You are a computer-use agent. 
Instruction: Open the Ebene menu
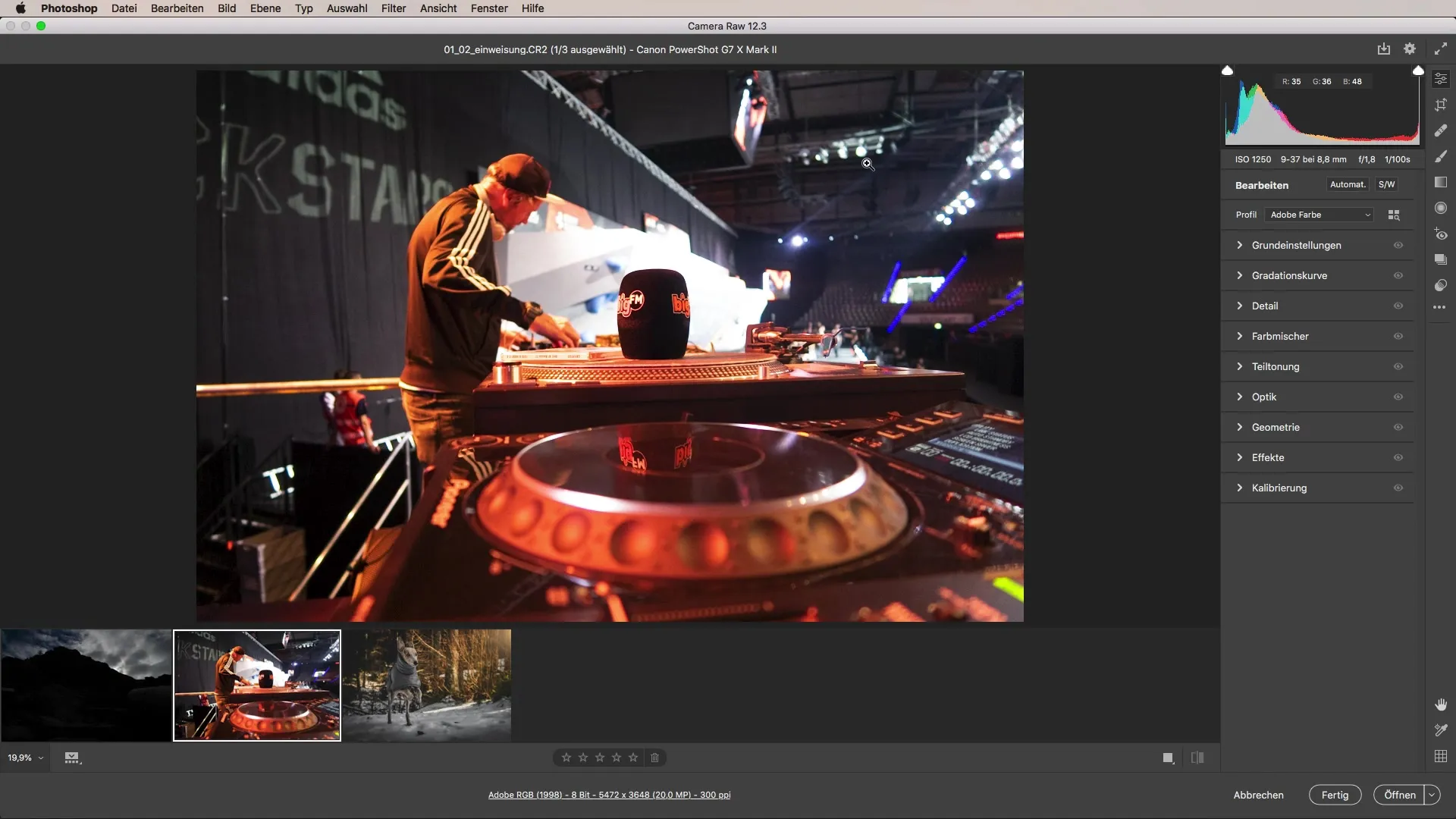tap(265, 8)
